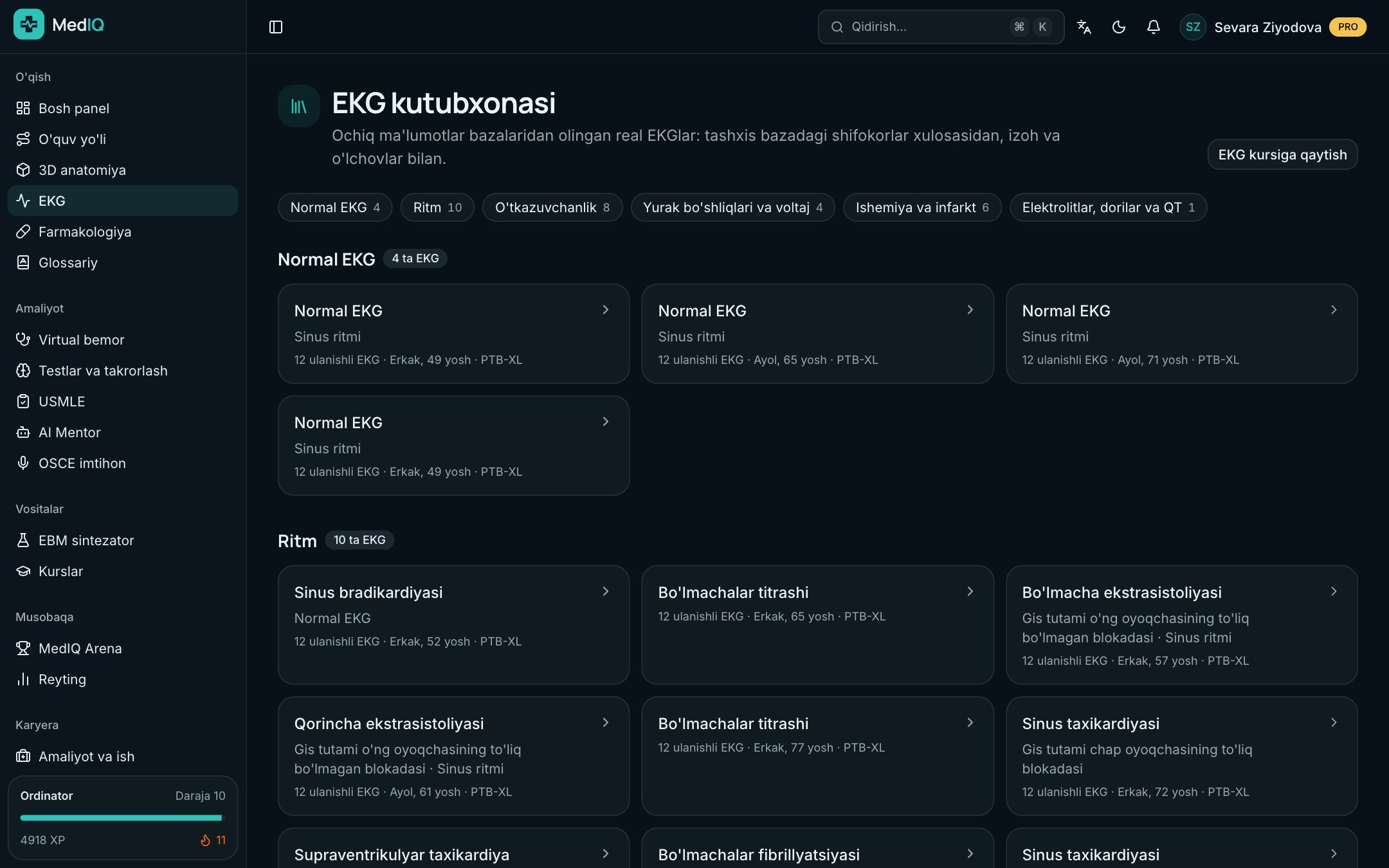Screen dimensions: 1389x868
Task: Select Ishemiya va infarkt chip
Action: pyautogui.click(x=922, y=207)
